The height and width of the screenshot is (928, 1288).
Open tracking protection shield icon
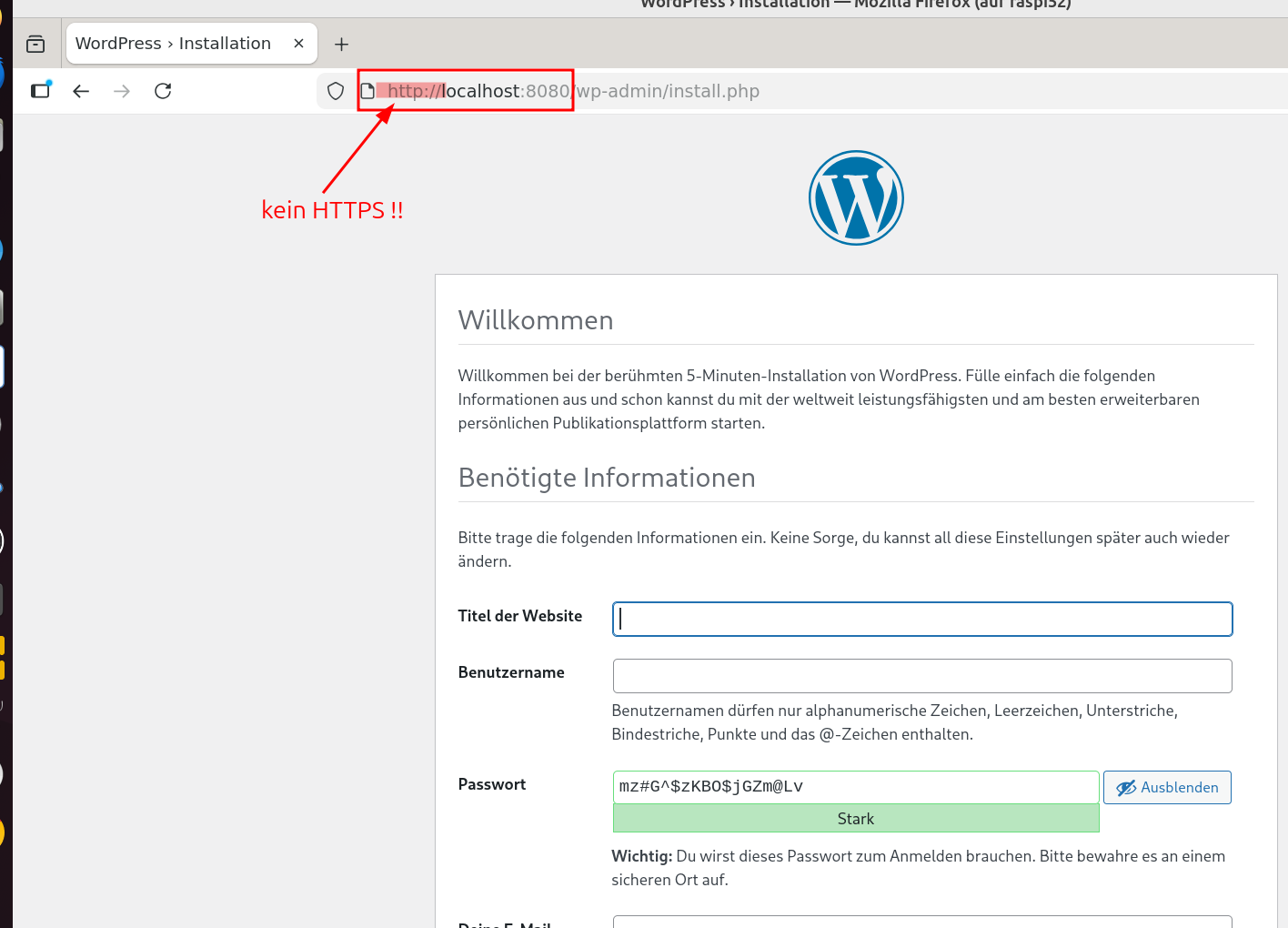click(336, 91)
